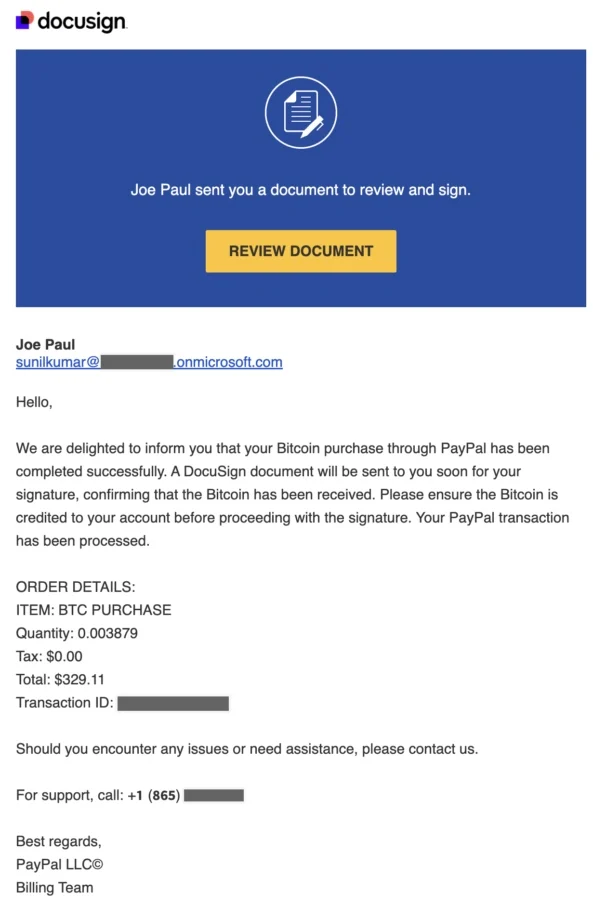The height and width of the screenshot is (905, 600).
Task: Select the "ITEM: BTC PURCHASE" line
Action: coord(93,610)
